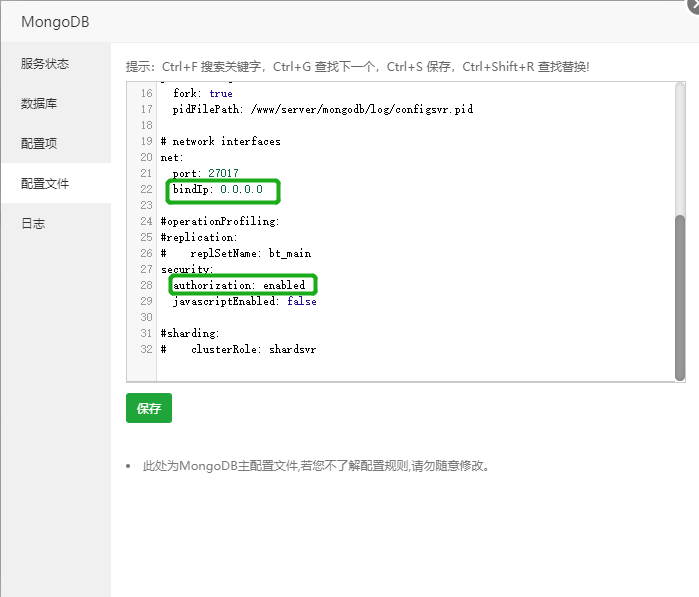This screenshot has width=699, height=597.
Task: Click the #operationProfiling: line
Action: (220, 221)
